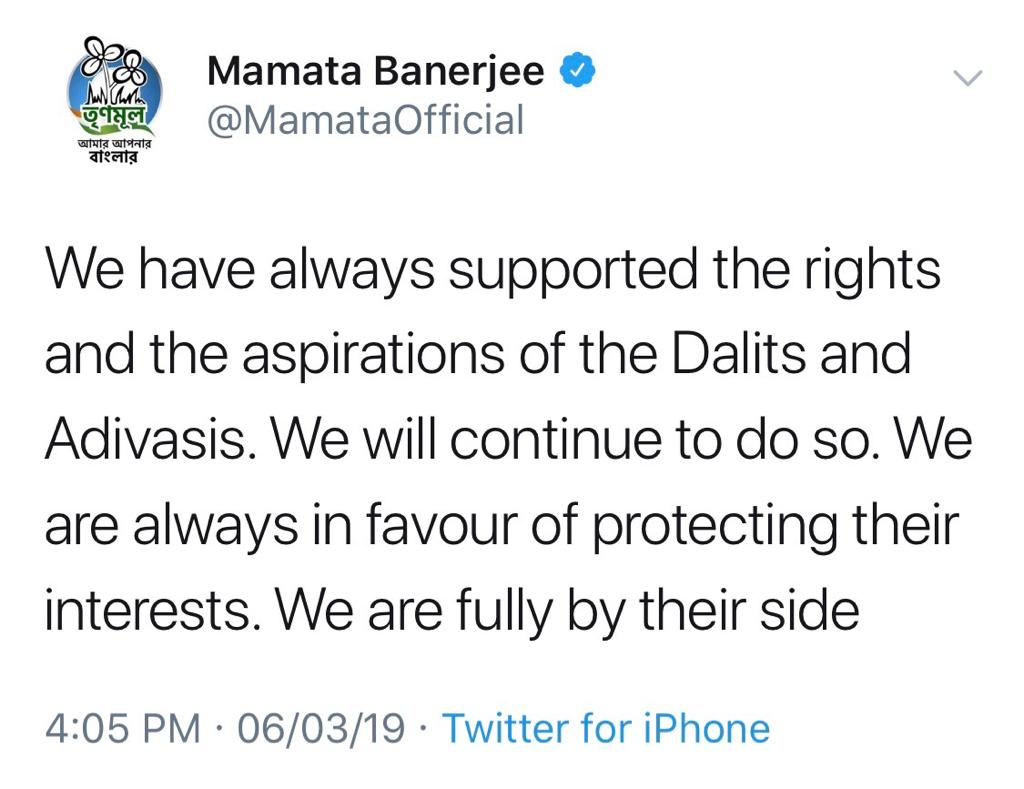Click the Bengali tagline below the logo

click(114, 150)
